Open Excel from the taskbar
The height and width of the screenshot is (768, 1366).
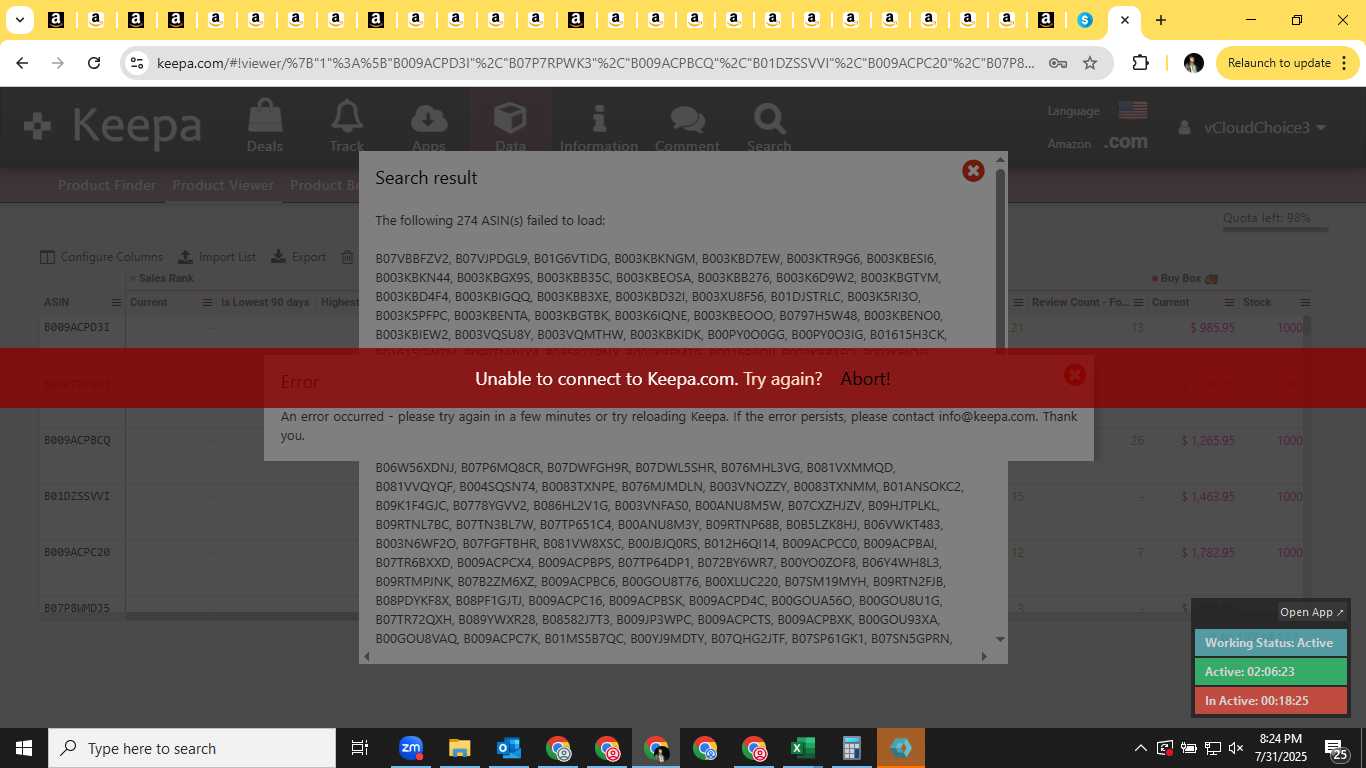[x=802, y=748]
